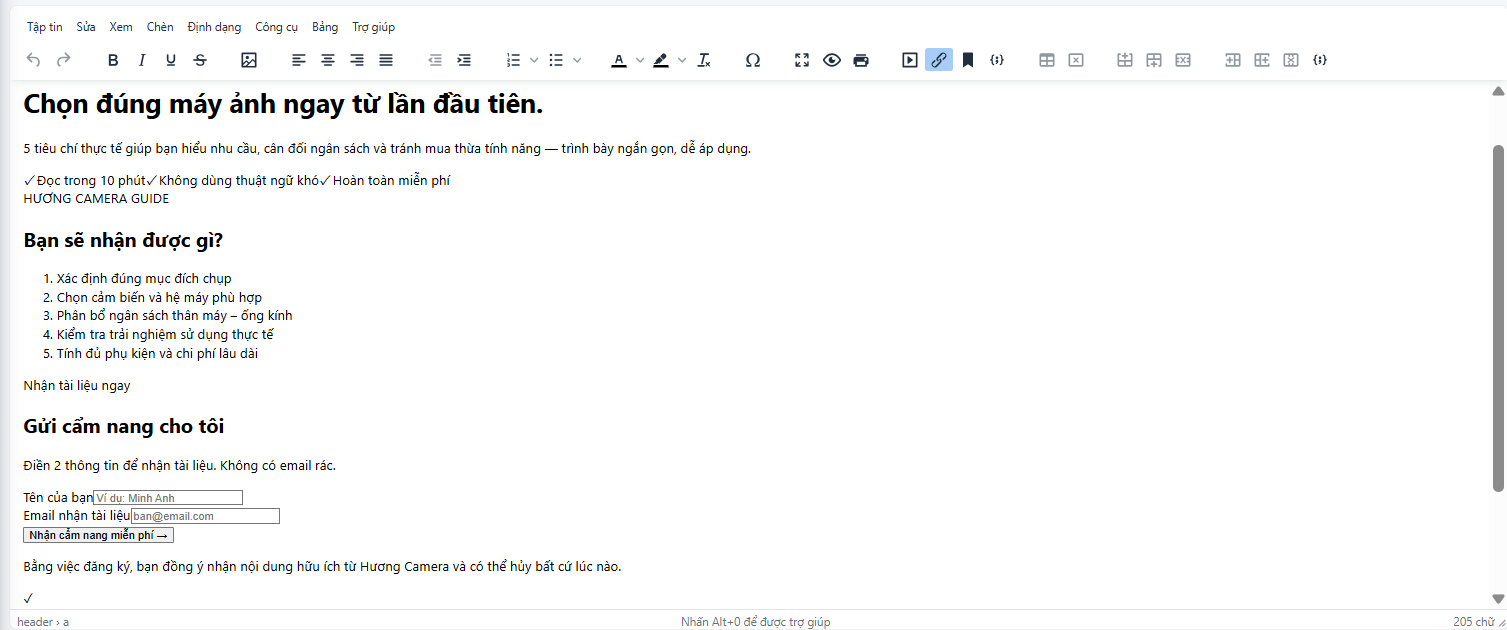Image resolution: width=1507 pixels, height=630 pixels.
Task: Select 'header' in the status bar path
Action: [x=35, y=622]
